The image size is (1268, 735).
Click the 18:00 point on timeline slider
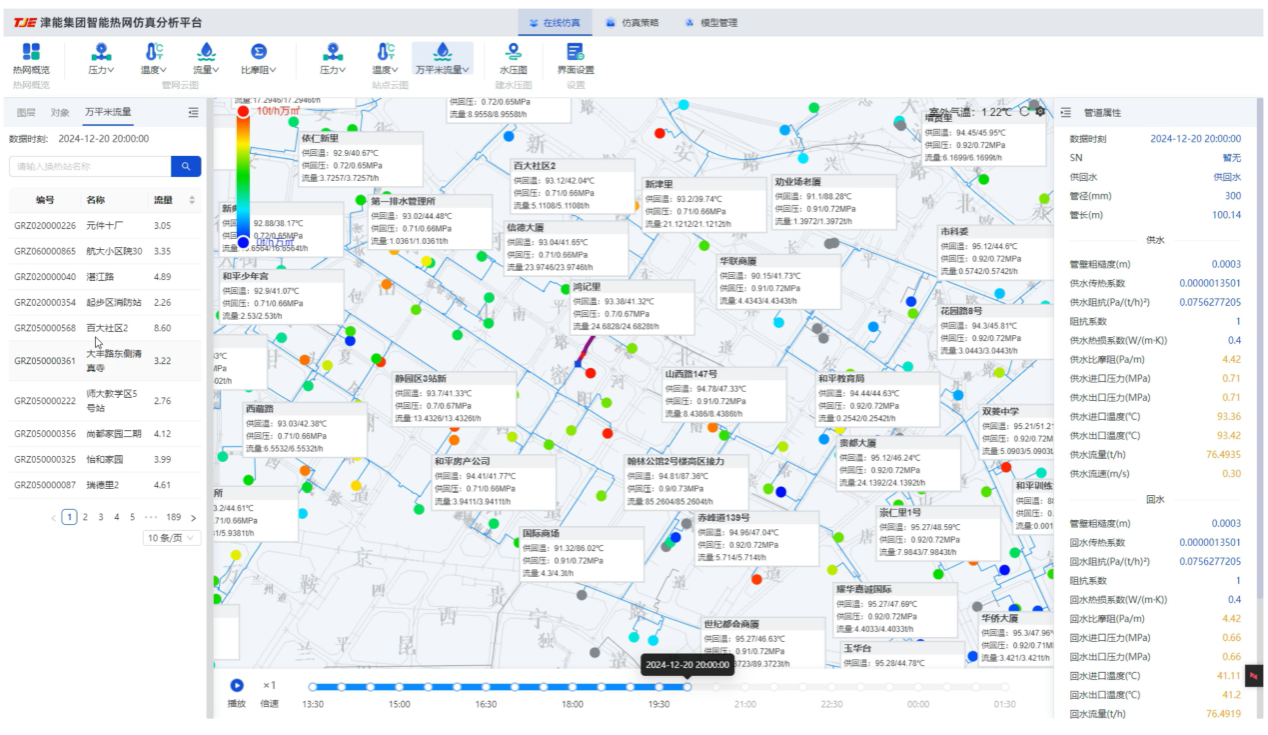573,687
